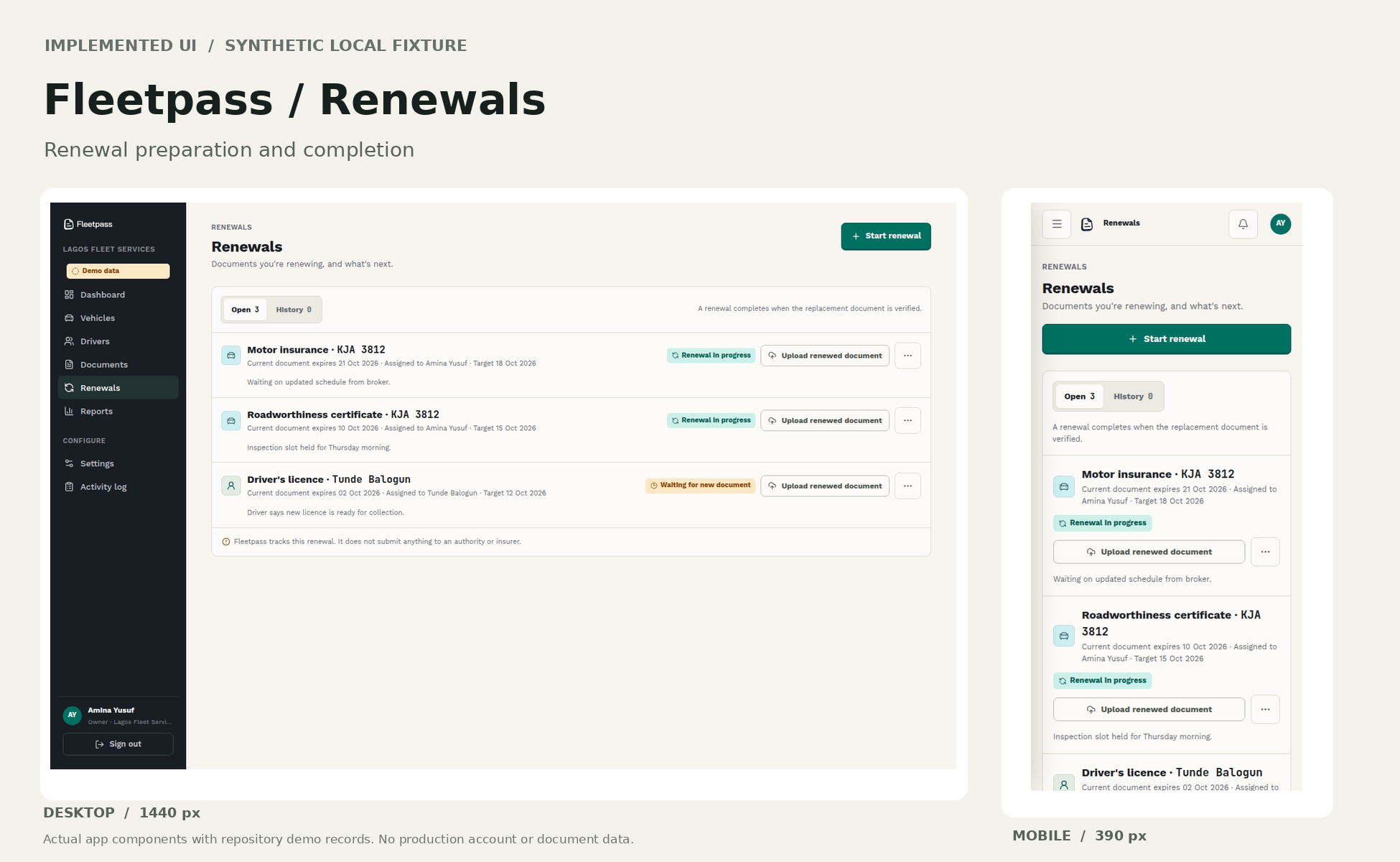This screenshot has height=862, width=1400.
Task: Click the mobile header document logo icon
Action: pyautogui.click(x=1087, y=224)
